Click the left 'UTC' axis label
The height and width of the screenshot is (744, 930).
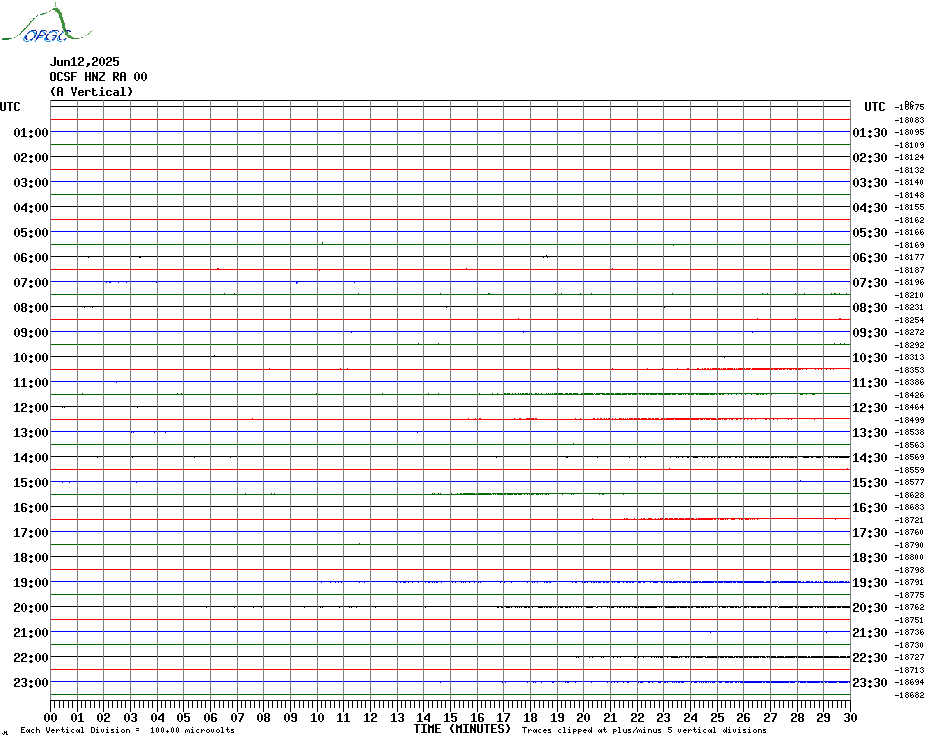[x=10, y=107]
